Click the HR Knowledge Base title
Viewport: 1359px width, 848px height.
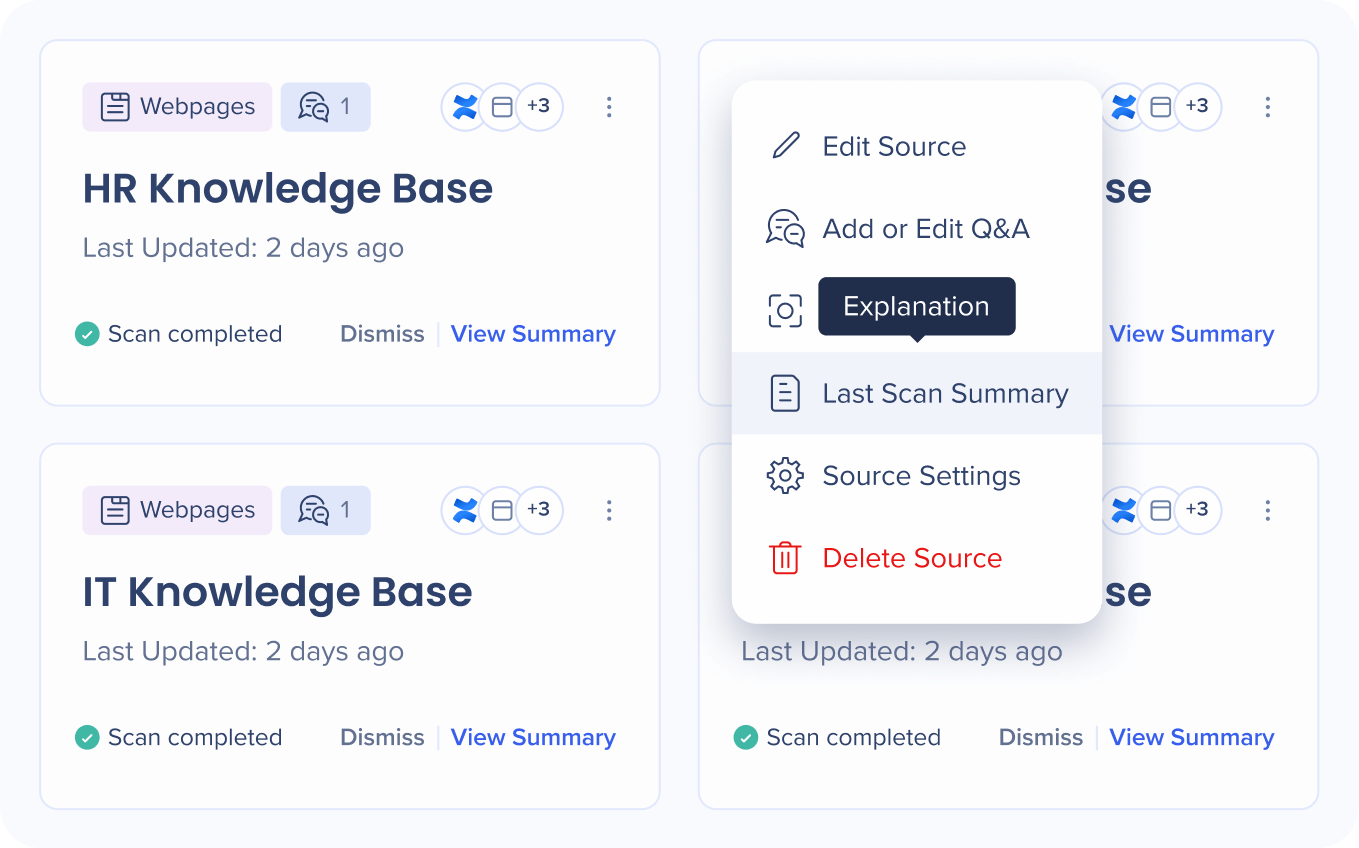288,189
